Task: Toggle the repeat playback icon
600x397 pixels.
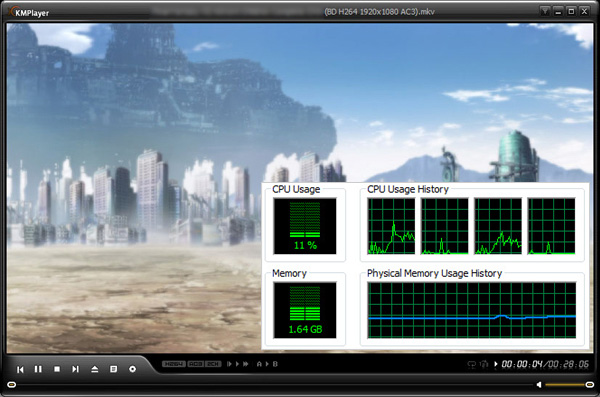Action: (471, 364)
